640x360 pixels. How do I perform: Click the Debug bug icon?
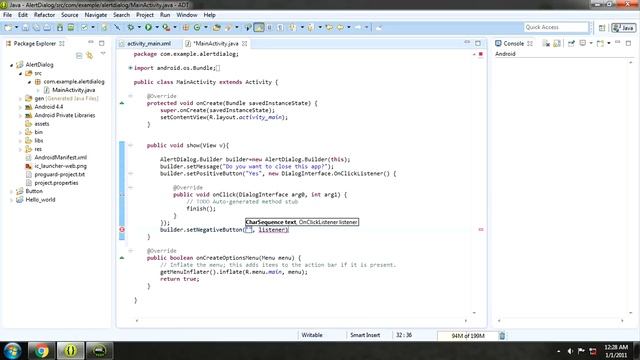click(131, 27)
